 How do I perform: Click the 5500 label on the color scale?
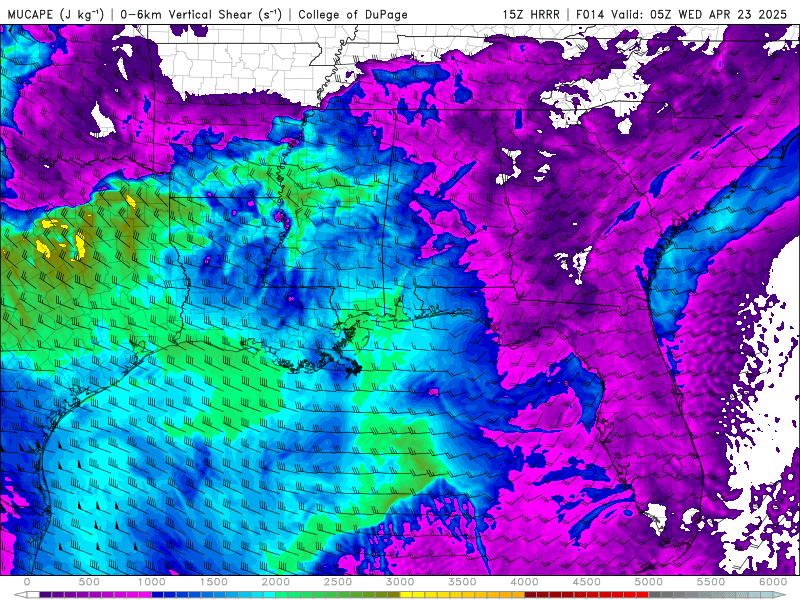[x=711, y=582]
